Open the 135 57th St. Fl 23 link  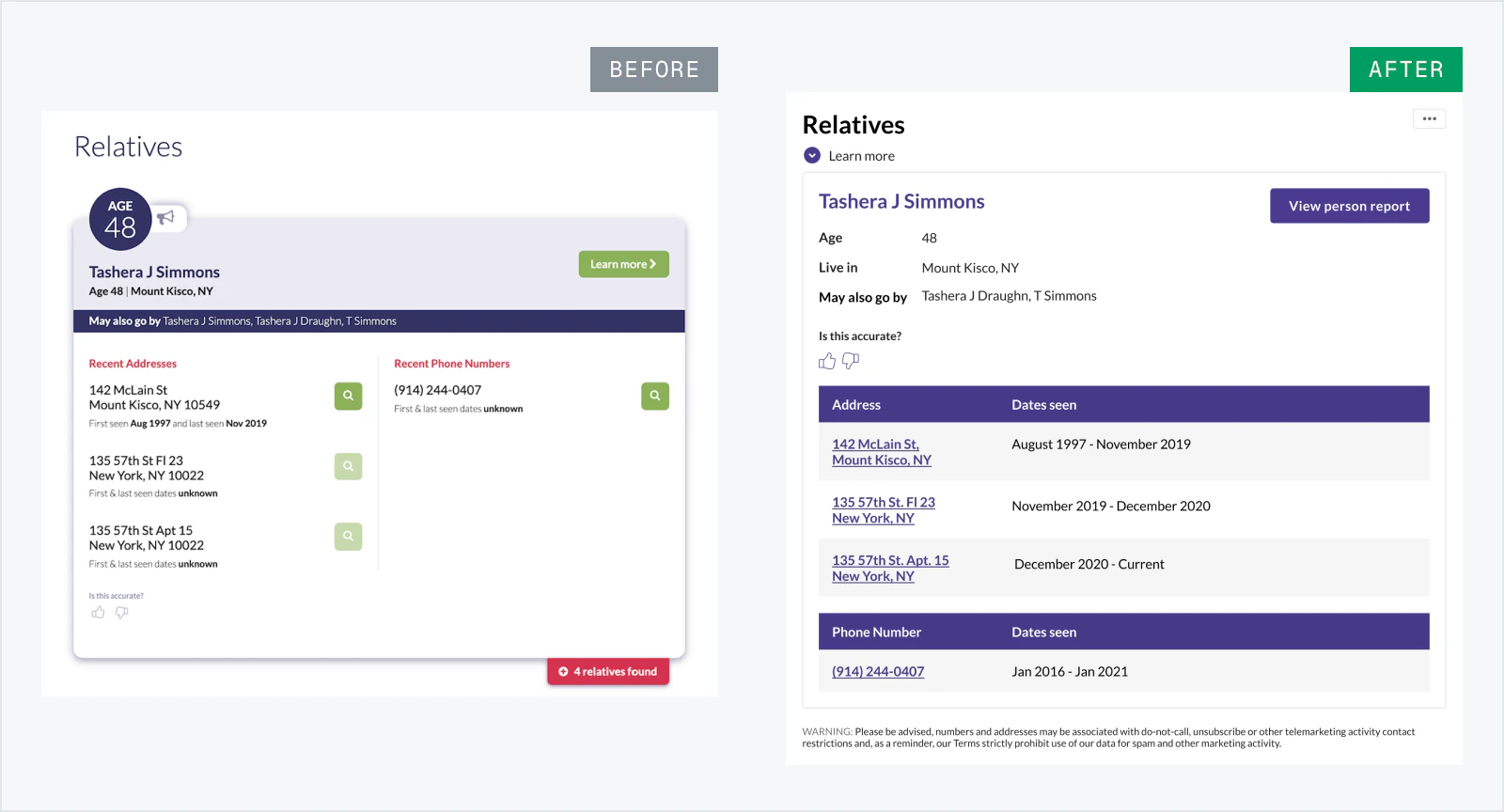pos(884,510)
